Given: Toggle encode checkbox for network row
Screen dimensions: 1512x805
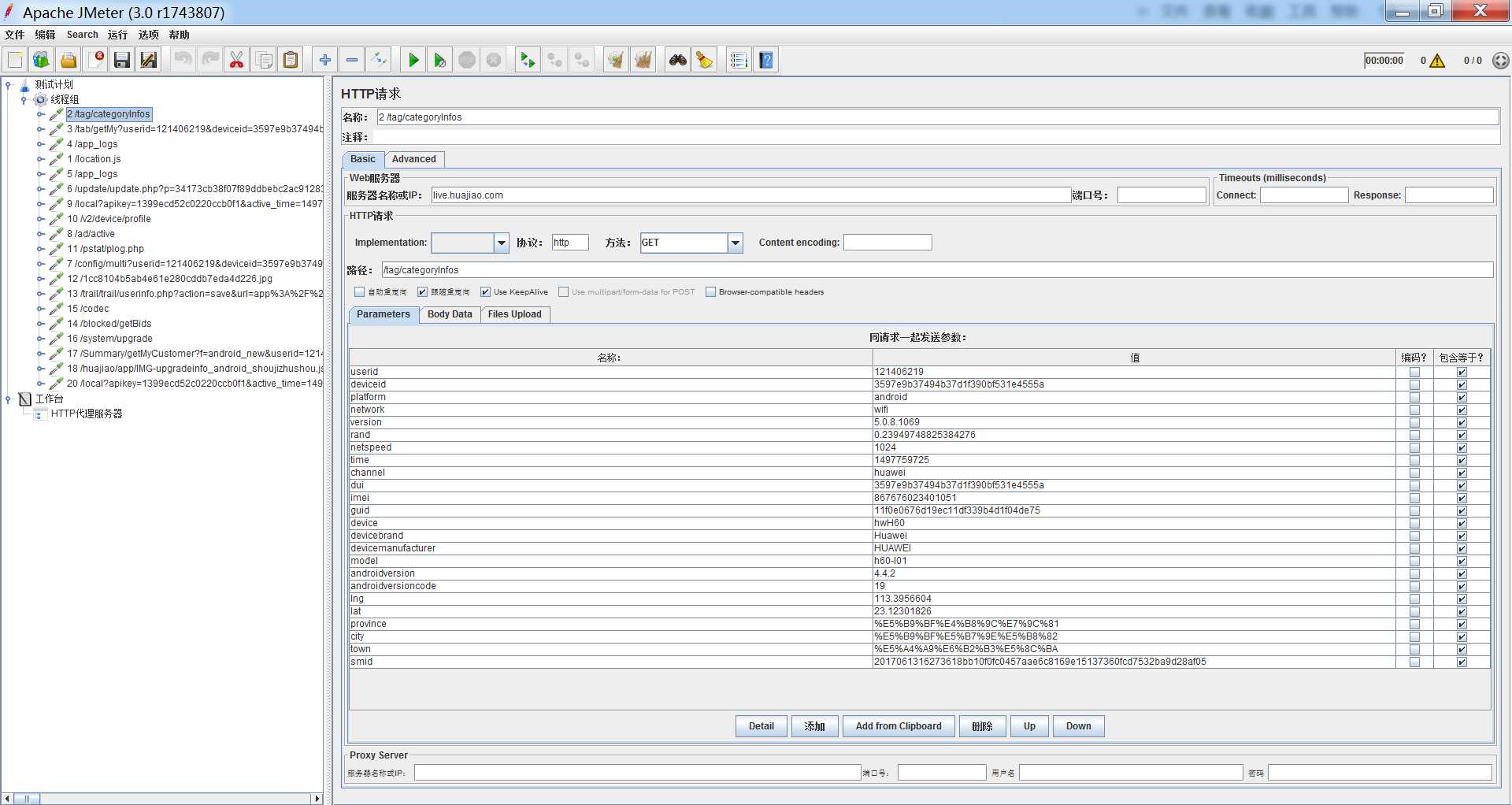Looking at the screenshot, I should tap(1414, 410).
